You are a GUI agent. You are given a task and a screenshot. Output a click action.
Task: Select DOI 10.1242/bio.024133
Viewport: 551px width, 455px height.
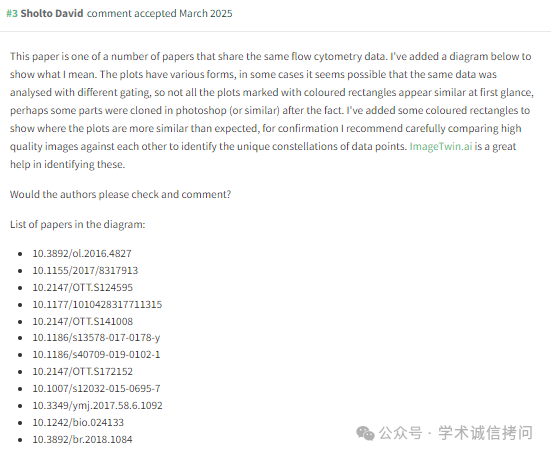click(78, 422)
